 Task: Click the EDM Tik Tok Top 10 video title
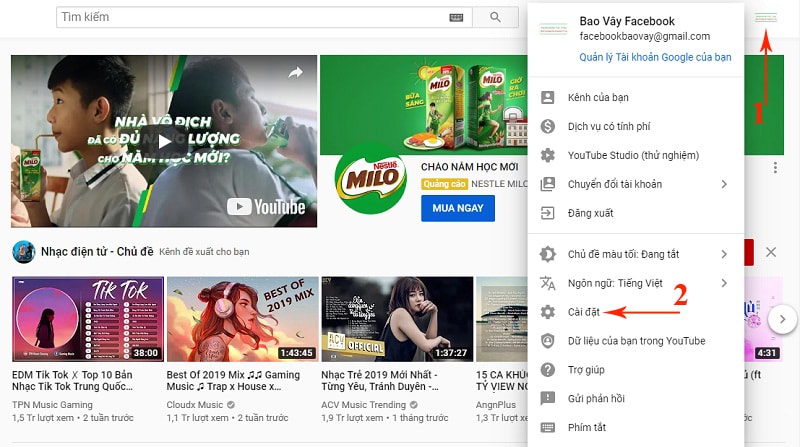tap(72, 381)
